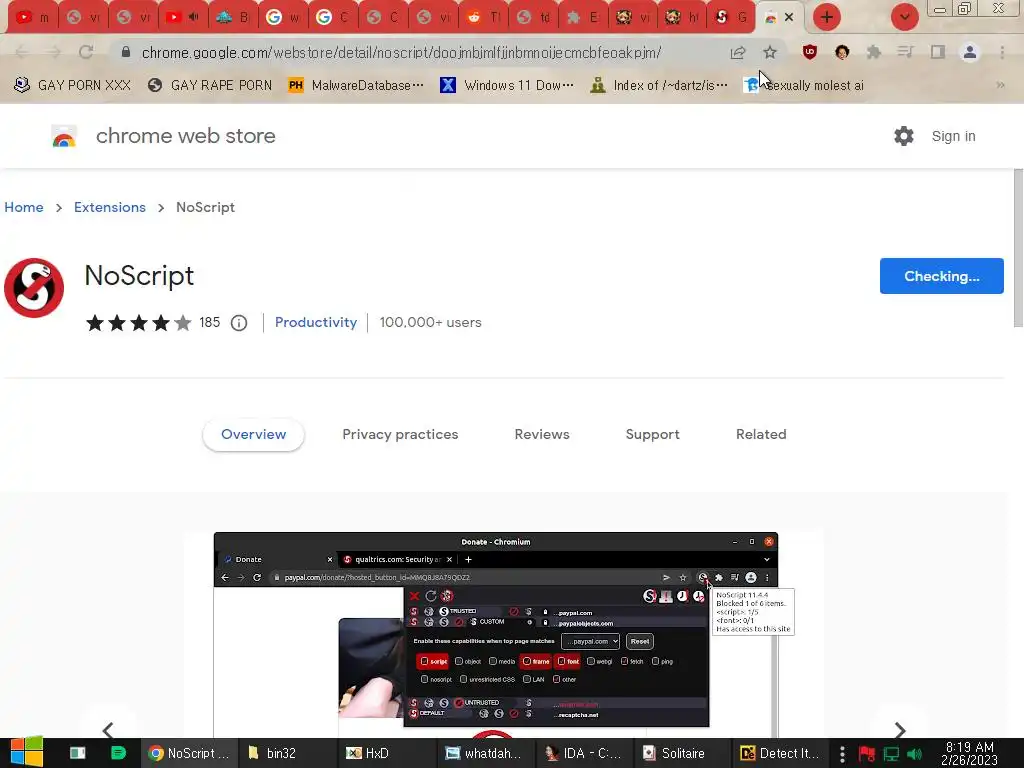Show the previous screenshot in carousel
Screen dimensions: 1024x768
point(108,729)
